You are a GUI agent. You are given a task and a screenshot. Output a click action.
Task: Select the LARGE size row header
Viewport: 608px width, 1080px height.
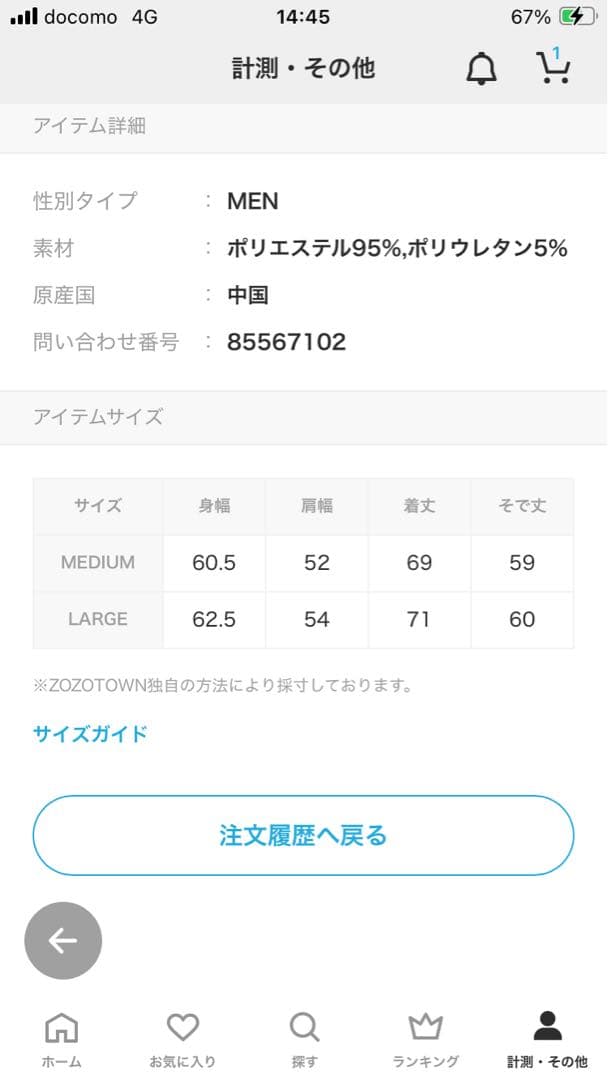click(98, 619)
